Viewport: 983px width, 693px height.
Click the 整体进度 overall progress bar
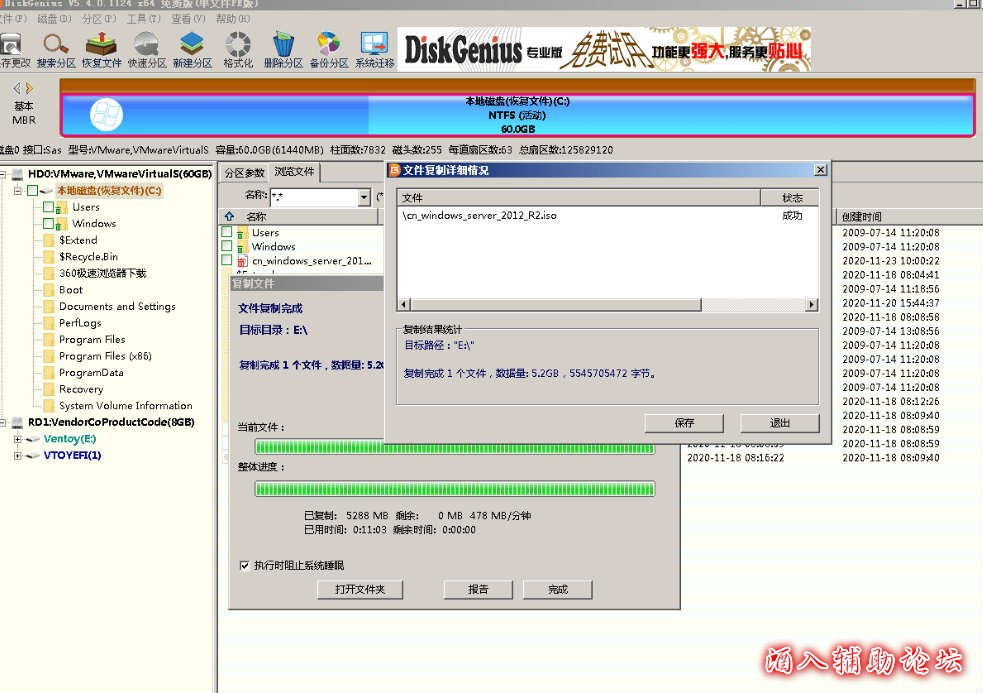(455, 489)
